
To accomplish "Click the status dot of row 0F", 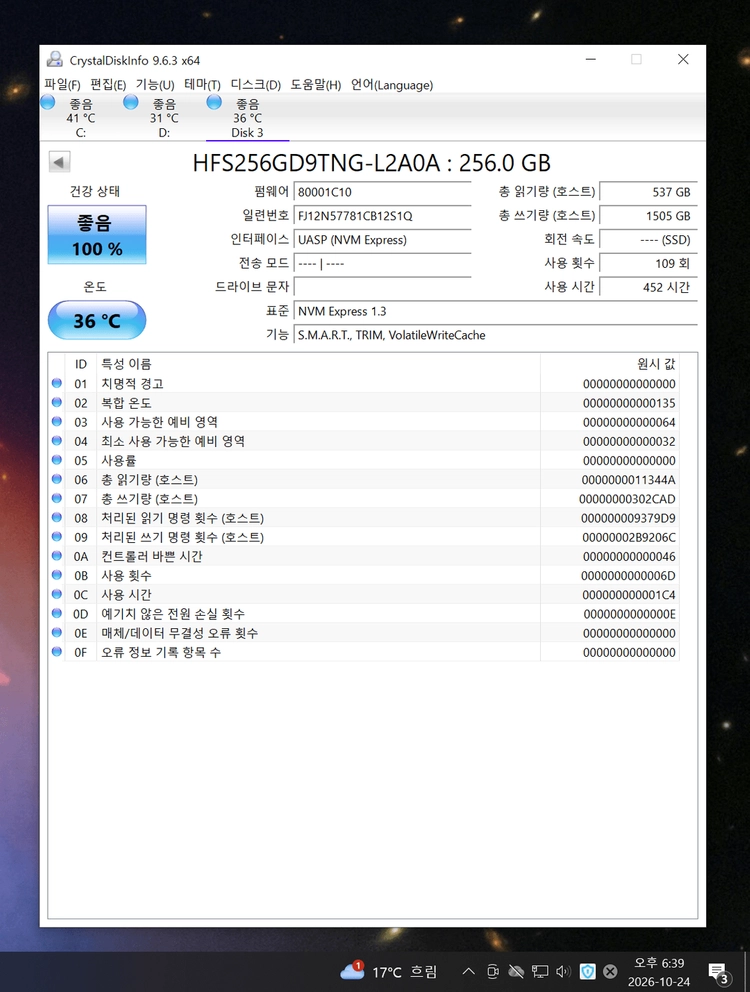I will tap(57, 652).
